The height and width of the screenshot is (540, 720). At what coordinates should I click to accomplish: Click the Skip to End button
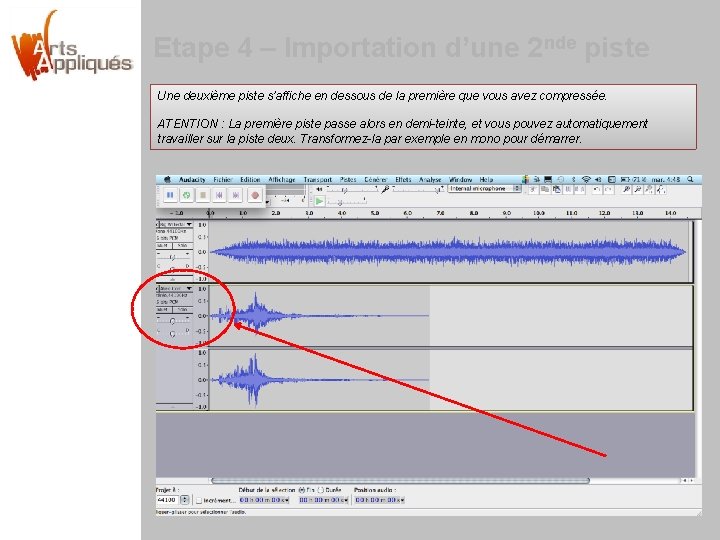(x=236, y=195)
